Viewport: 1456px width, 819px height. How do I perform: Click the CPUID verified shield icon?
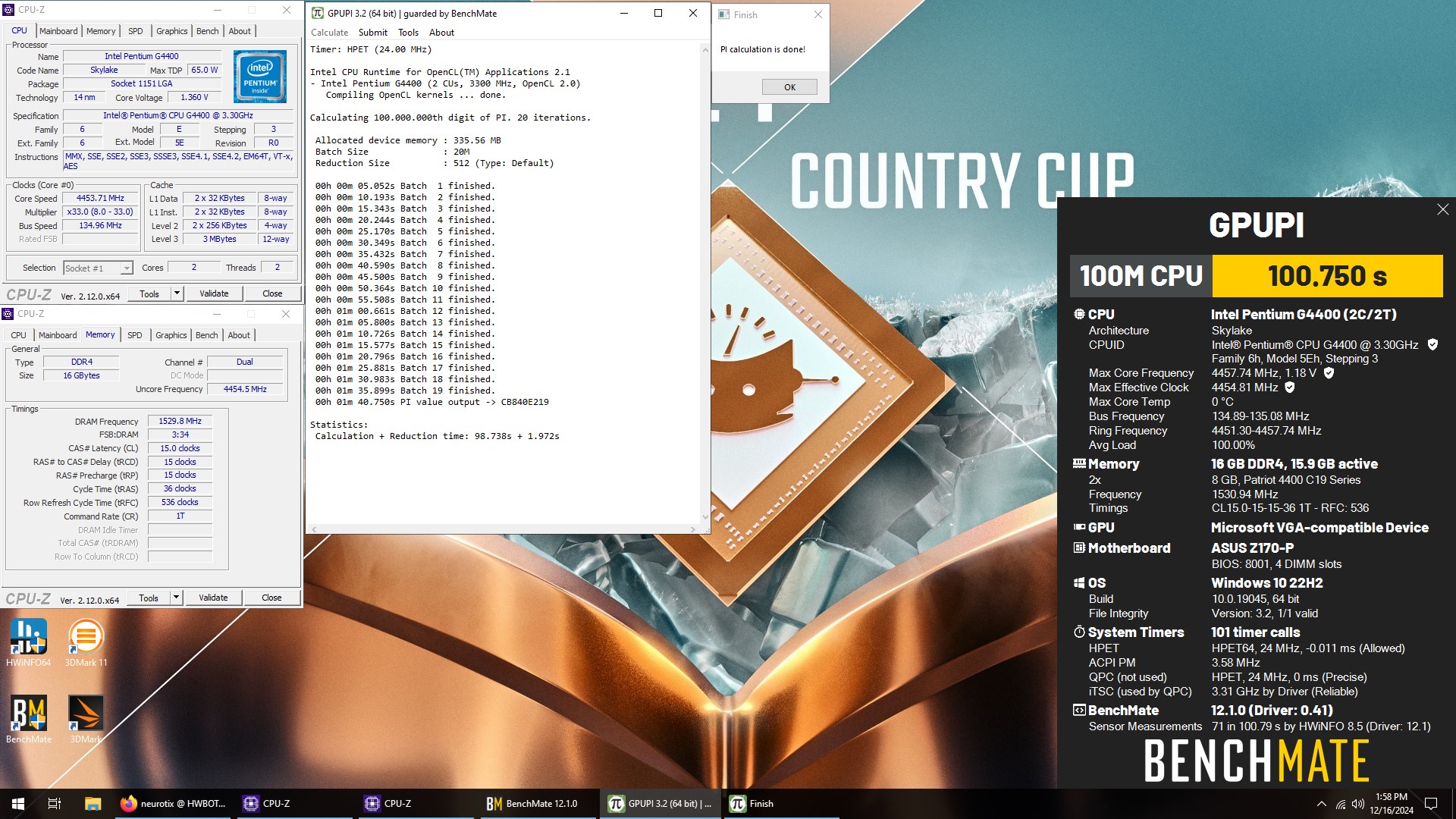coord(1432,344)
